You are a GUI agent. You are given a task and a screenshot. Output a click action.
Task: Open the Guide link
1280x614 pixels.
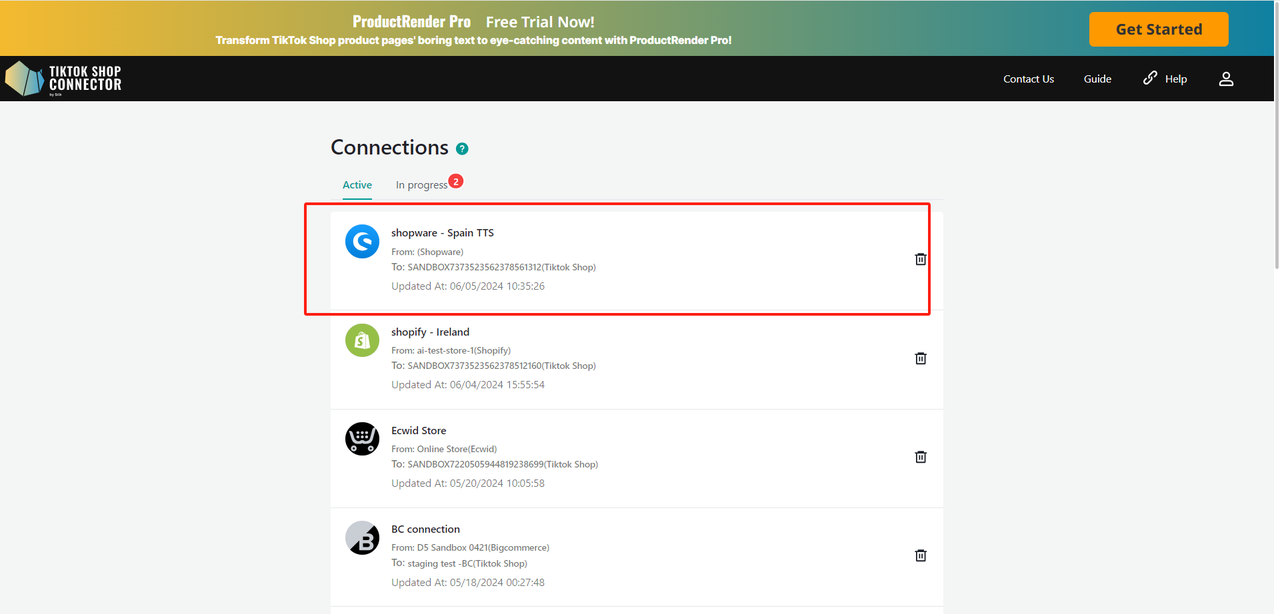[x=1097, y=79]
